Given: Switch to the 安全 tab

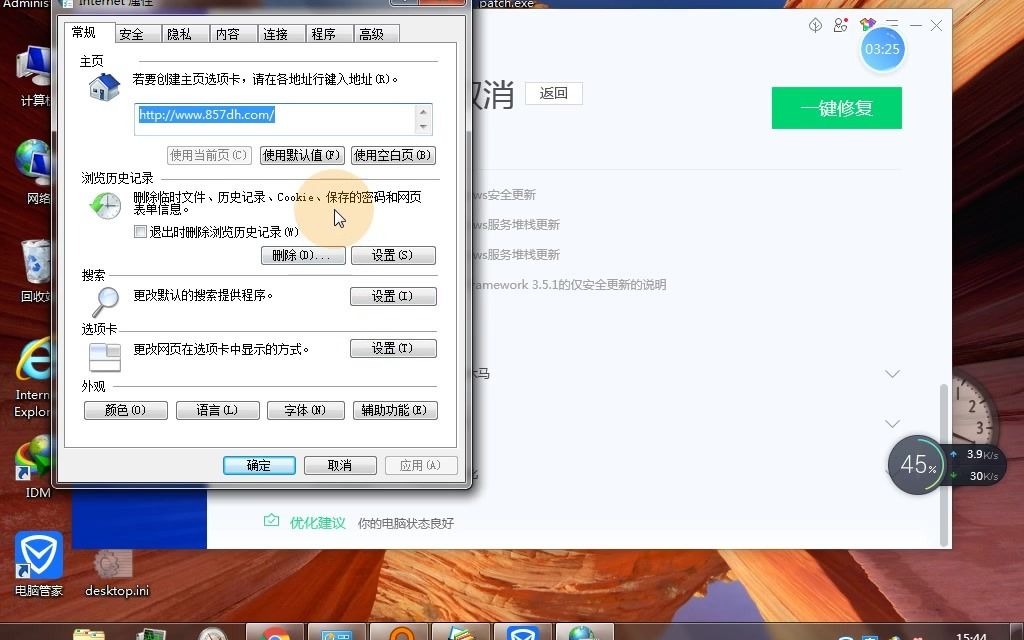Looking at the screenshot, I should (x=135, y=33).
